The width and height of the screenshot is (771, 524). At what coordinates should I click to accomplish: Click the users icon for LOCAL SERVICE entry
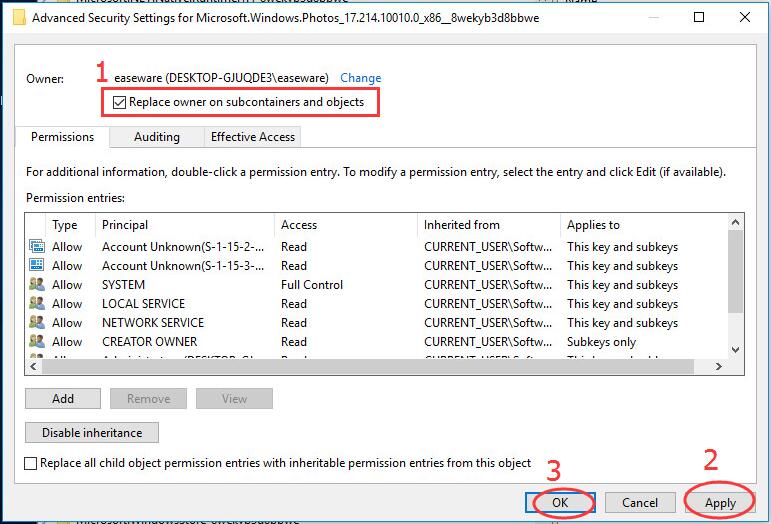(x=37, y=303)
